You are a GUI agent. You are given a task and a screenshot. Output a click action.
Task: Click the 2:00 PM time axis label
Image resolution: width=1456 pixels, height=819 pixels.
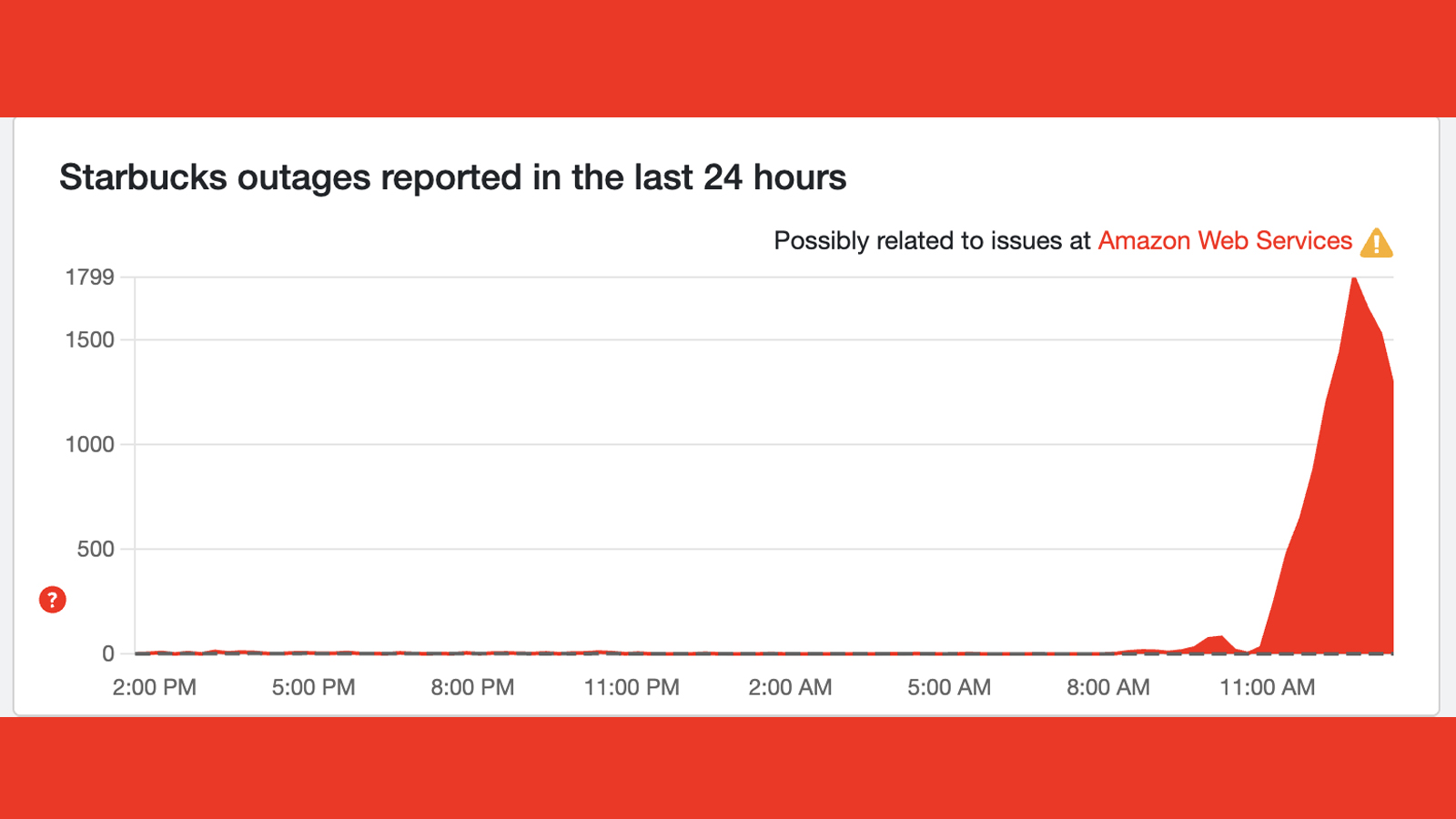click(x=155, y=687)
